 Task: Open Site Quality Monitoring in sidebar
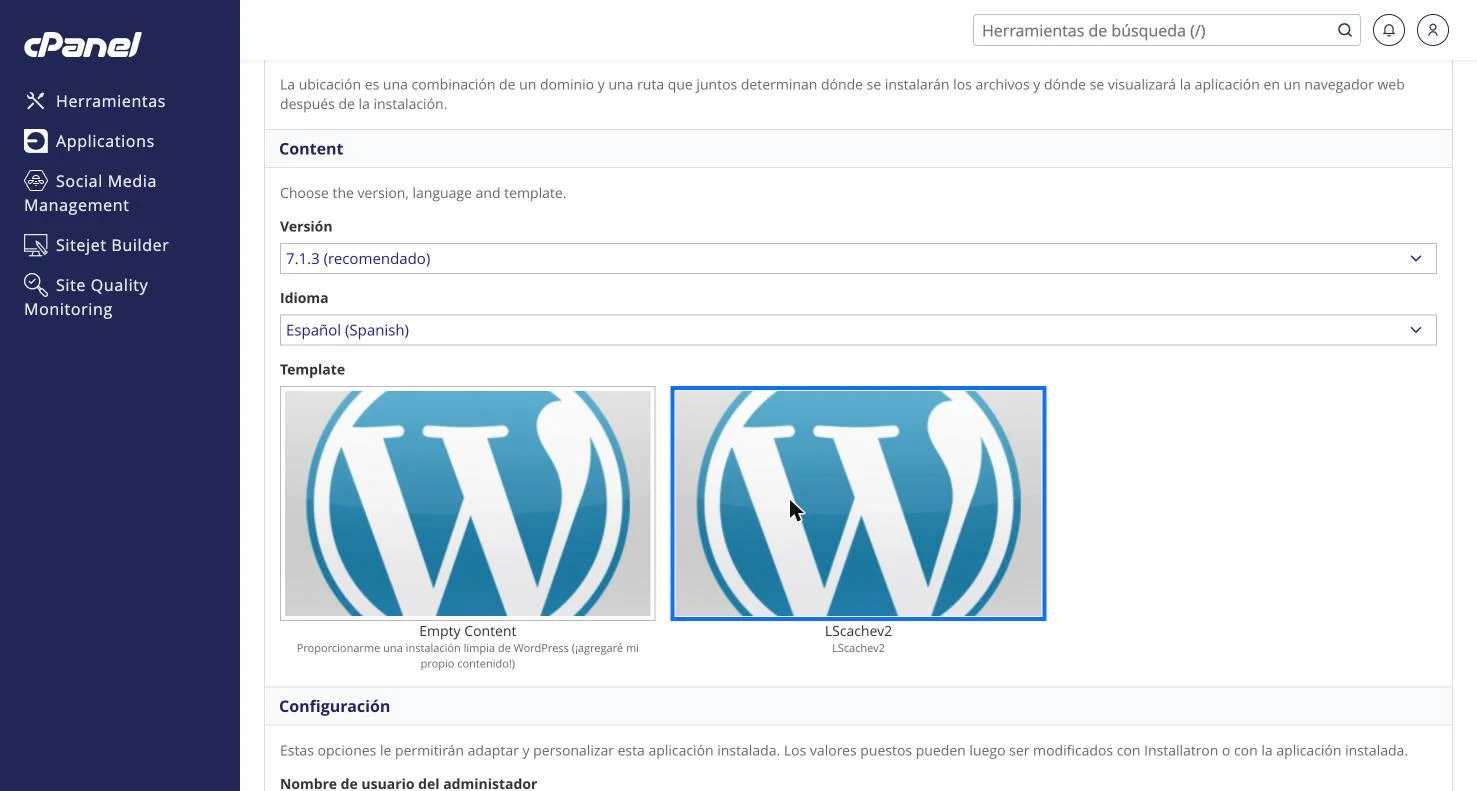86,297
